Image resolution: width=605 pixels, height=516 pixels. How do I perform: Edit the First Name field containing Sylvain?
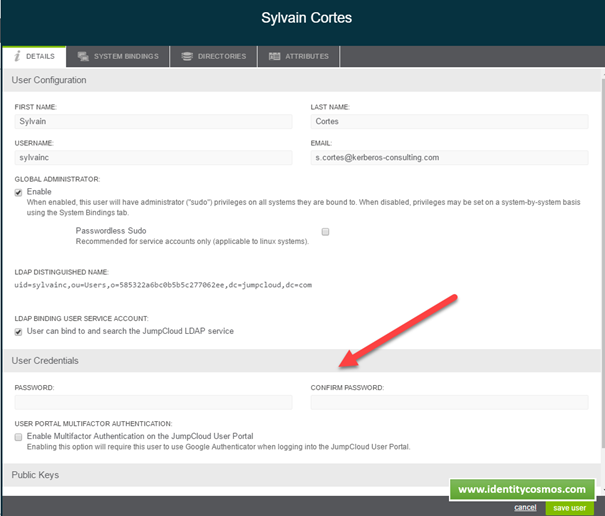tap(154, 121)
